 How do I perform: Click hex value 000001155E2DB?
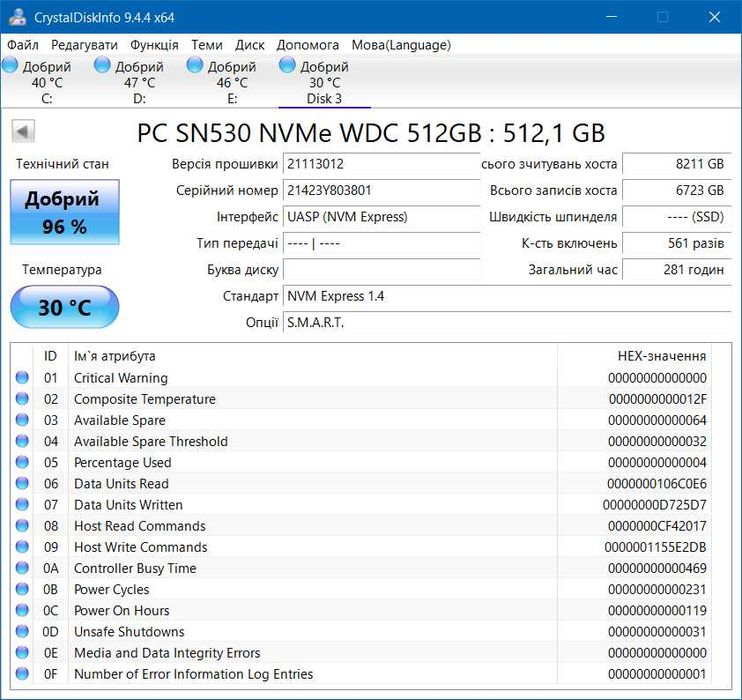[x=655, y=547]
